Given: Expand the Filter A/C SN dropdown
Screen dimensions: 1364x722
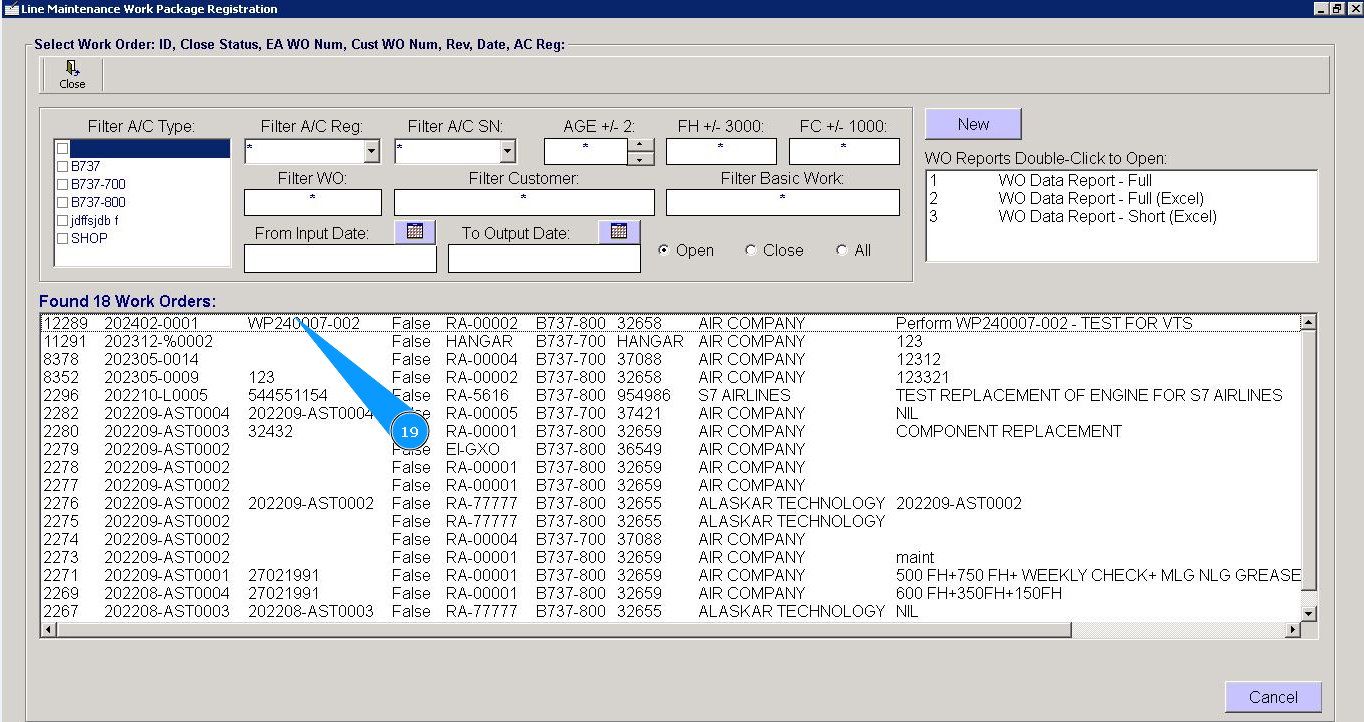Looking at the screenshot, I should pyautogui.click(x=507, y=152).
